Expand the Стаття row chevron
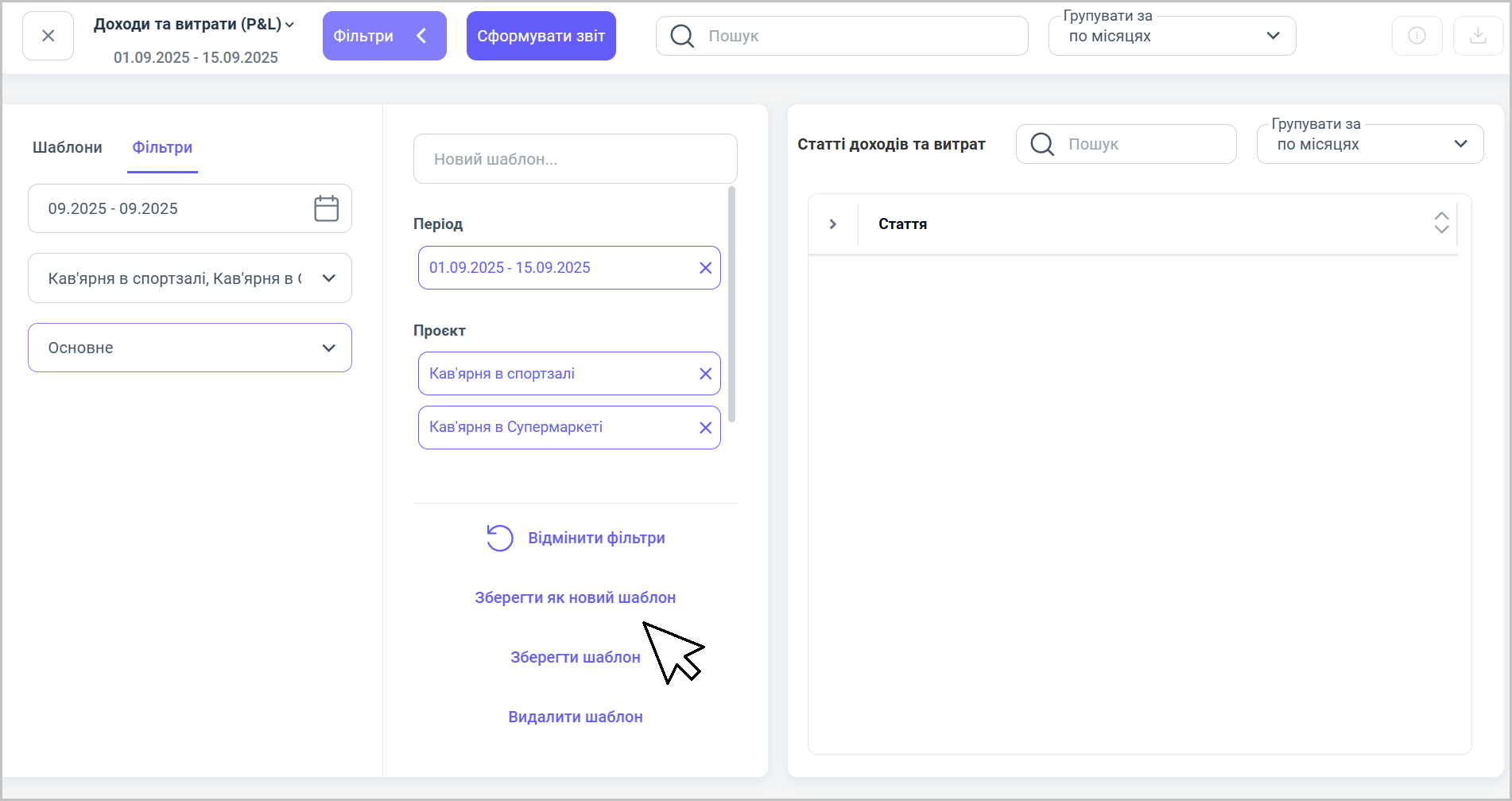1512x801 pixels. coord(832,224)
